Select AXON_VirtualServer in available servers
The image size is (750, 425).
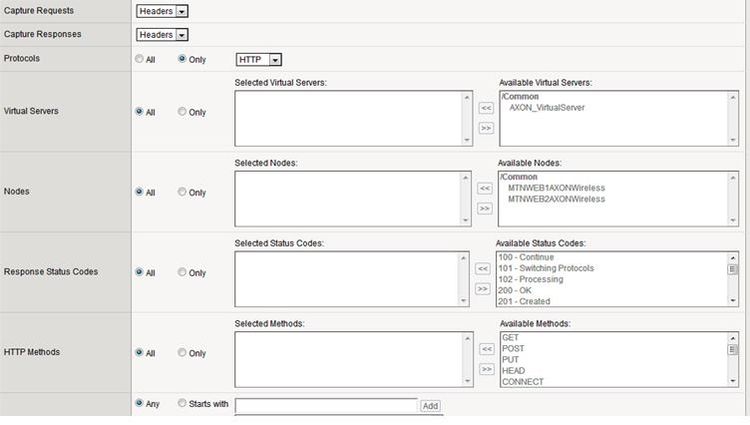(x=547, y=106)
